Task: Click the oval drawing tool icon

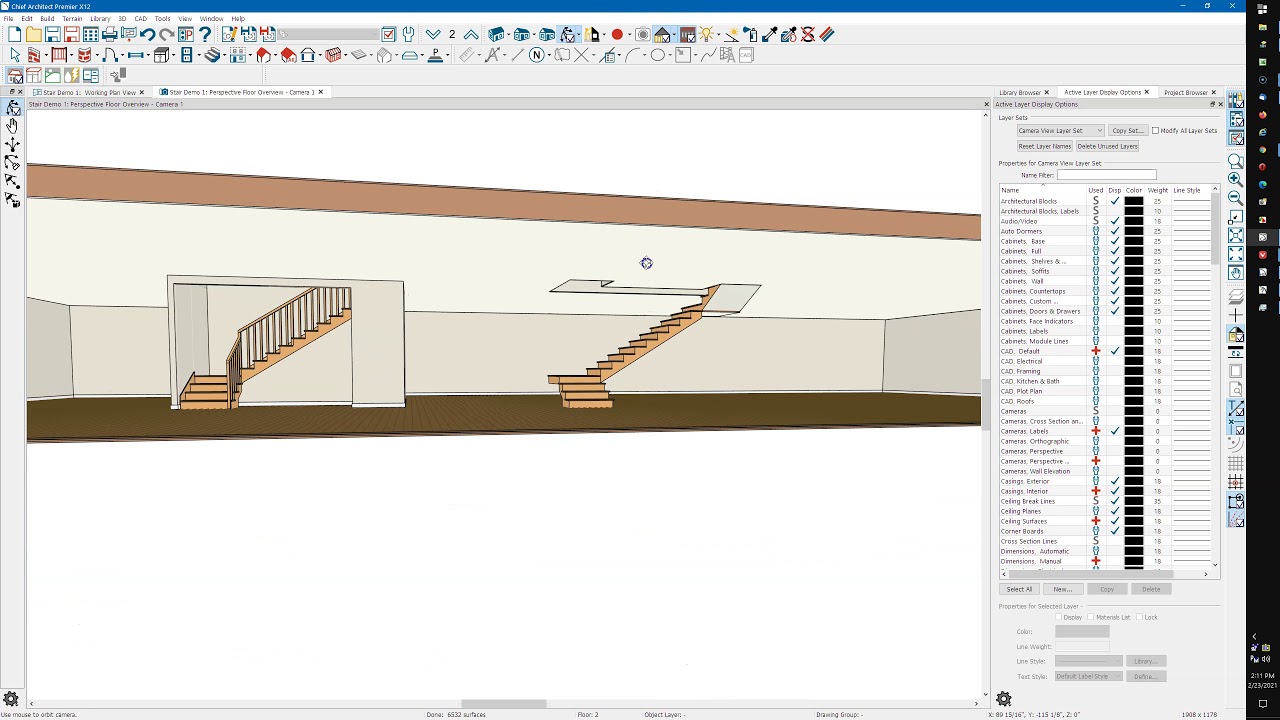Action: 658,55
